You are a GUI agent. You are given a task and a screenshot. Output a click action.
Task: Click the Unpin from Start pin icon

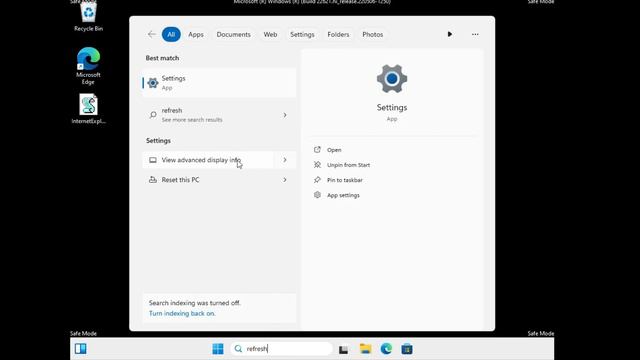(317, 165)
